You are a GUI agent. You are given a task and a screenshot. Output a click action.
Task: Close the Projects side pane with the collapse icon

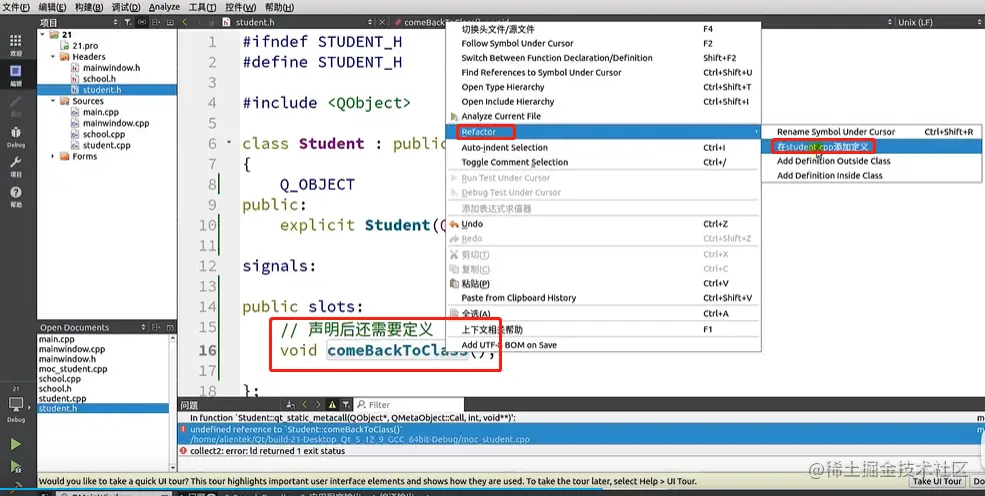pyautogui.click(x=170, y=22)
